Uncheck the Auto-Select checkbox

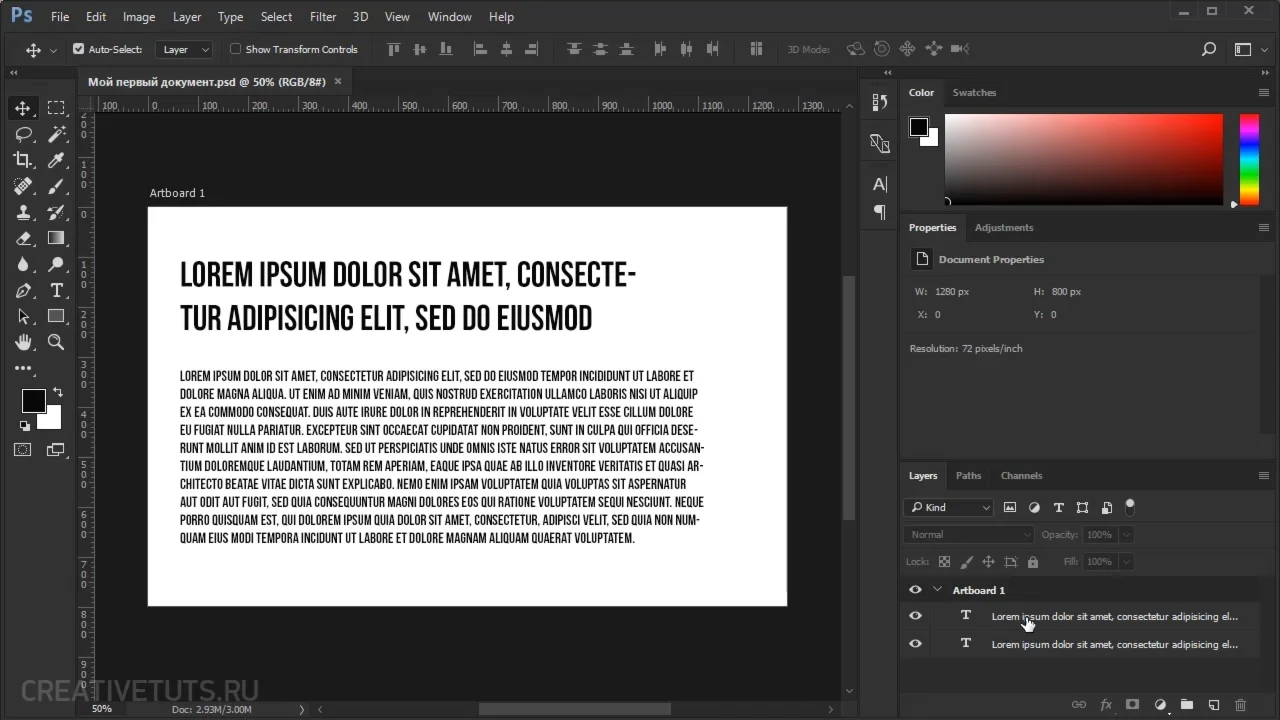pos(79,49)
